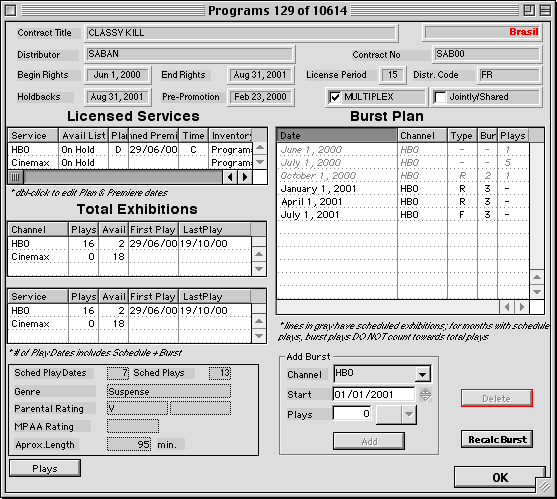Click the Contract Title field CLASSY KILL
The image size is (557, 499).
[x=241, y=33]
